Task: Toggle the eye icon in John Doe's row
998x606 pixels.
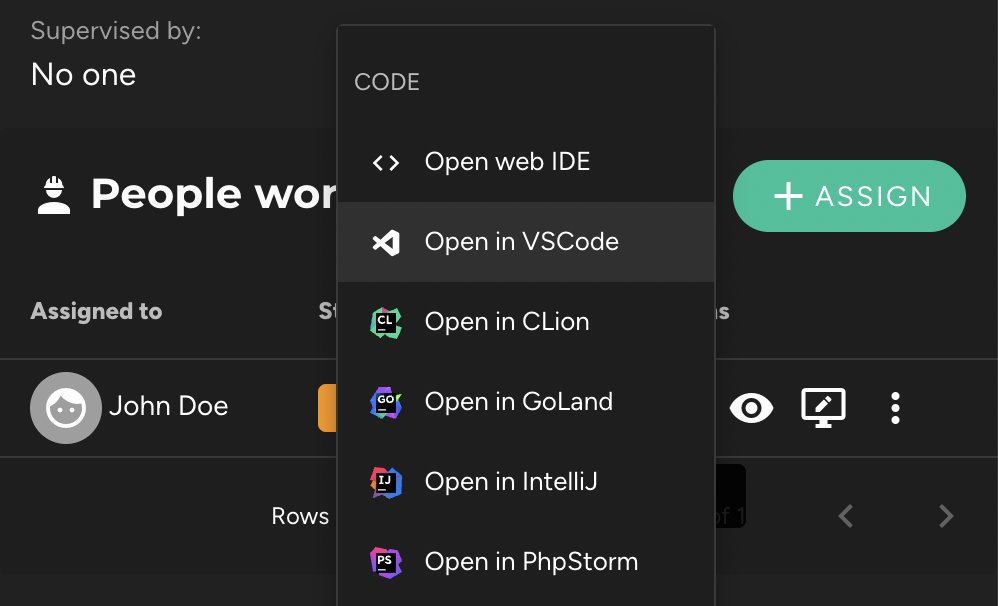Action: 751,407
